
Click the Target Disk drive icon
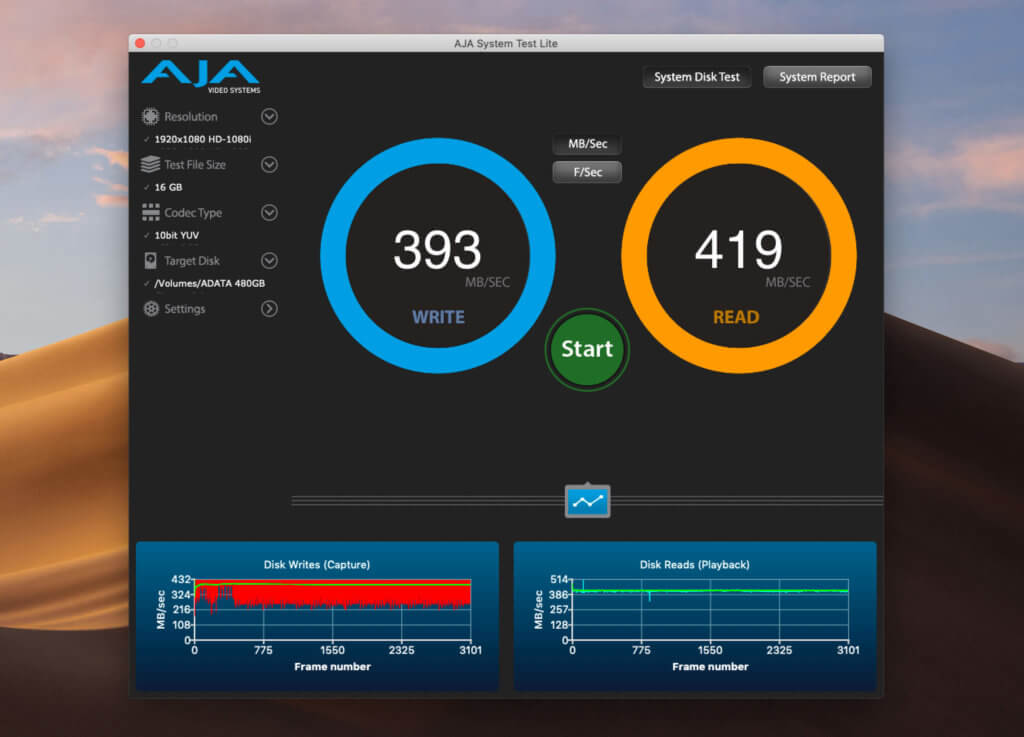pyautogui.click(x=151, y=260)
